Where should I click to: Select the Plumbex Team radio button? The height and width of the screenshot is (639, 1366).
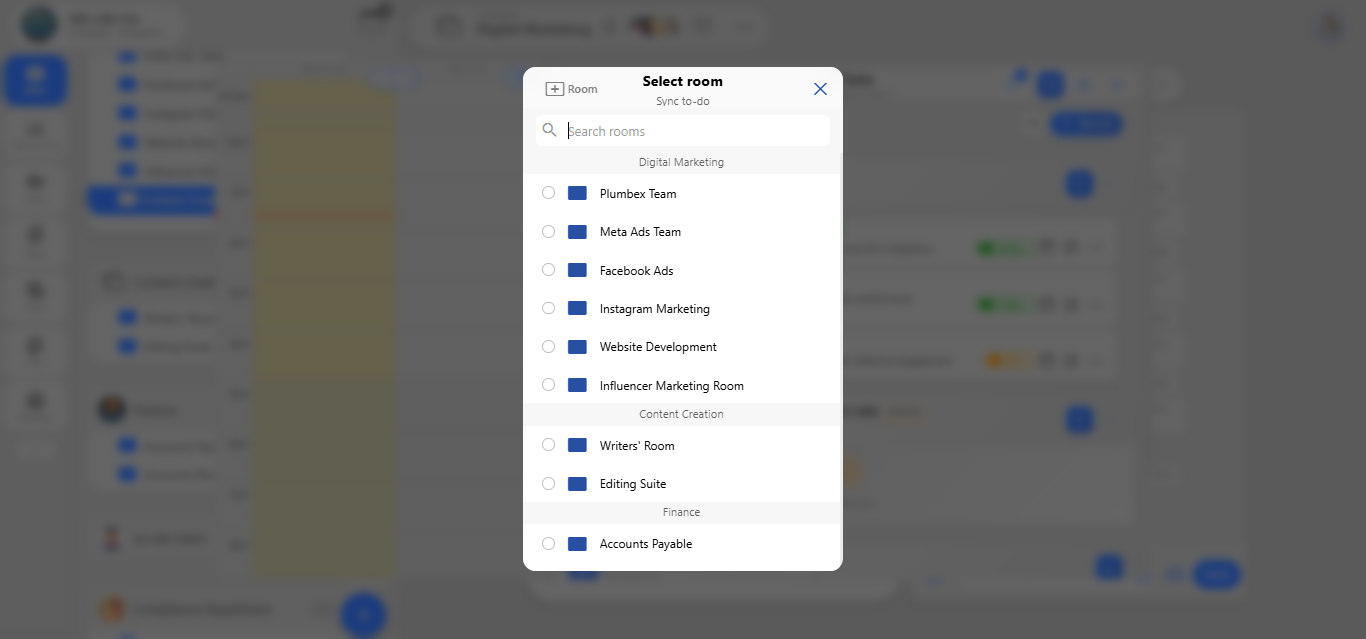coord(548,193)
